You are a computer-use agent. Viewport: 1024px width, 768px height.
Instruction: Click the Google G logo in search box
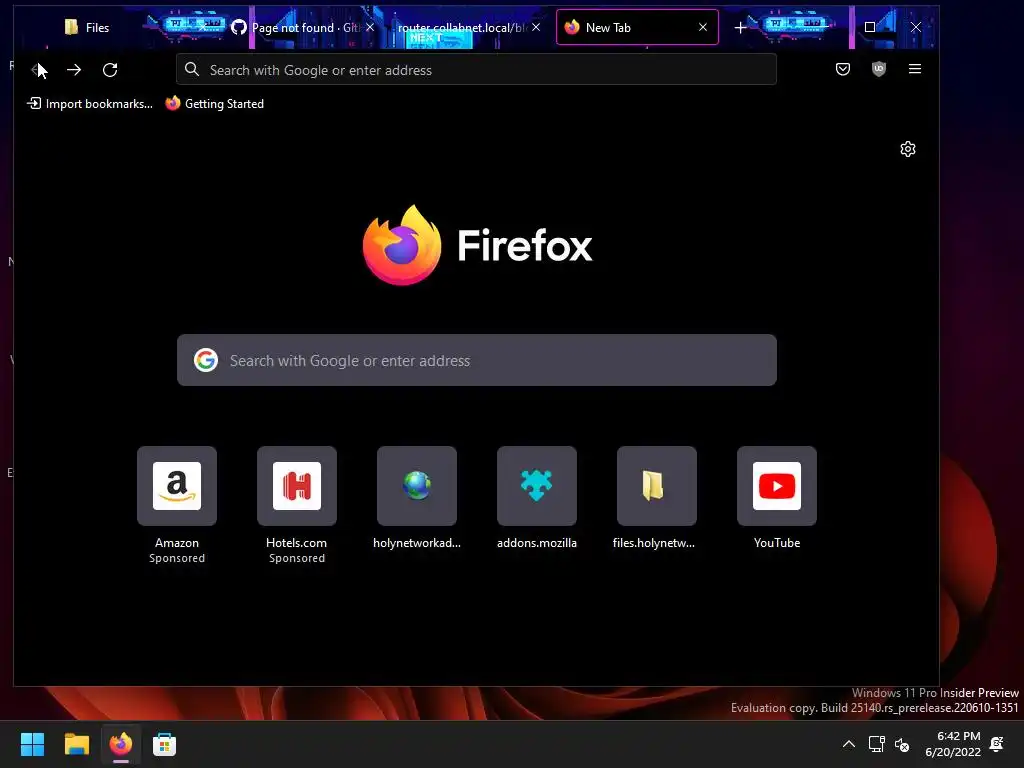pyautogui.click(x=206, y=360)
